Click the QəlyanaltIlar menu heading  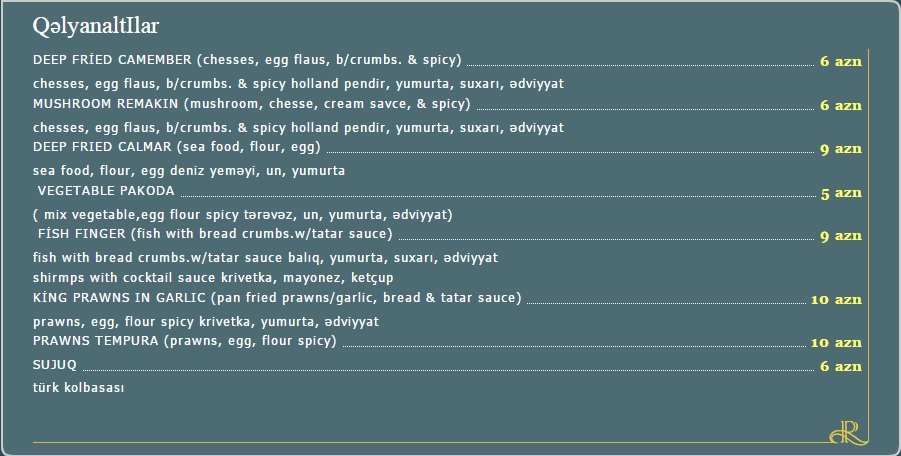click(x=95, y=26)
